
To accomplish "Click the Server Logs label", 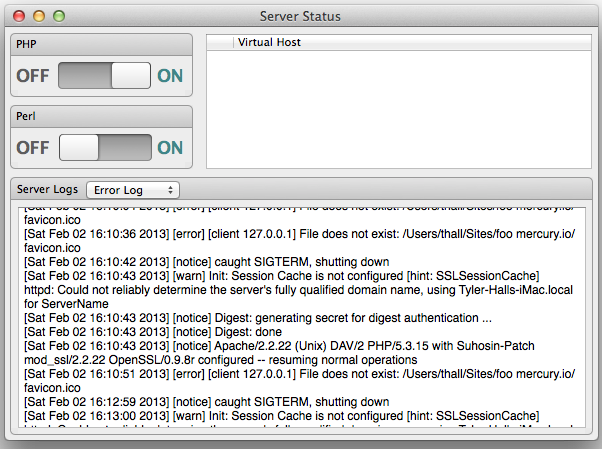I will click(x=47, y=189).
